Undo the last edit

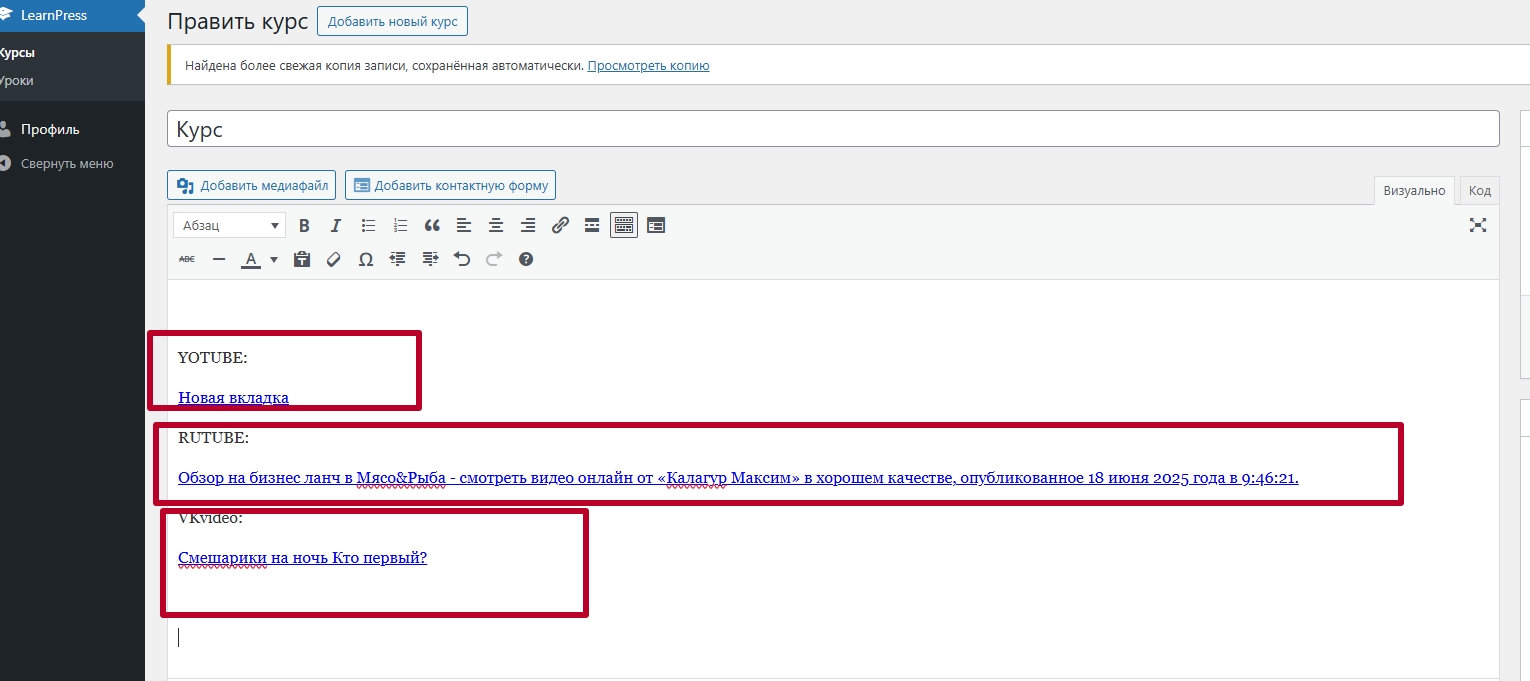click(462, 259)
